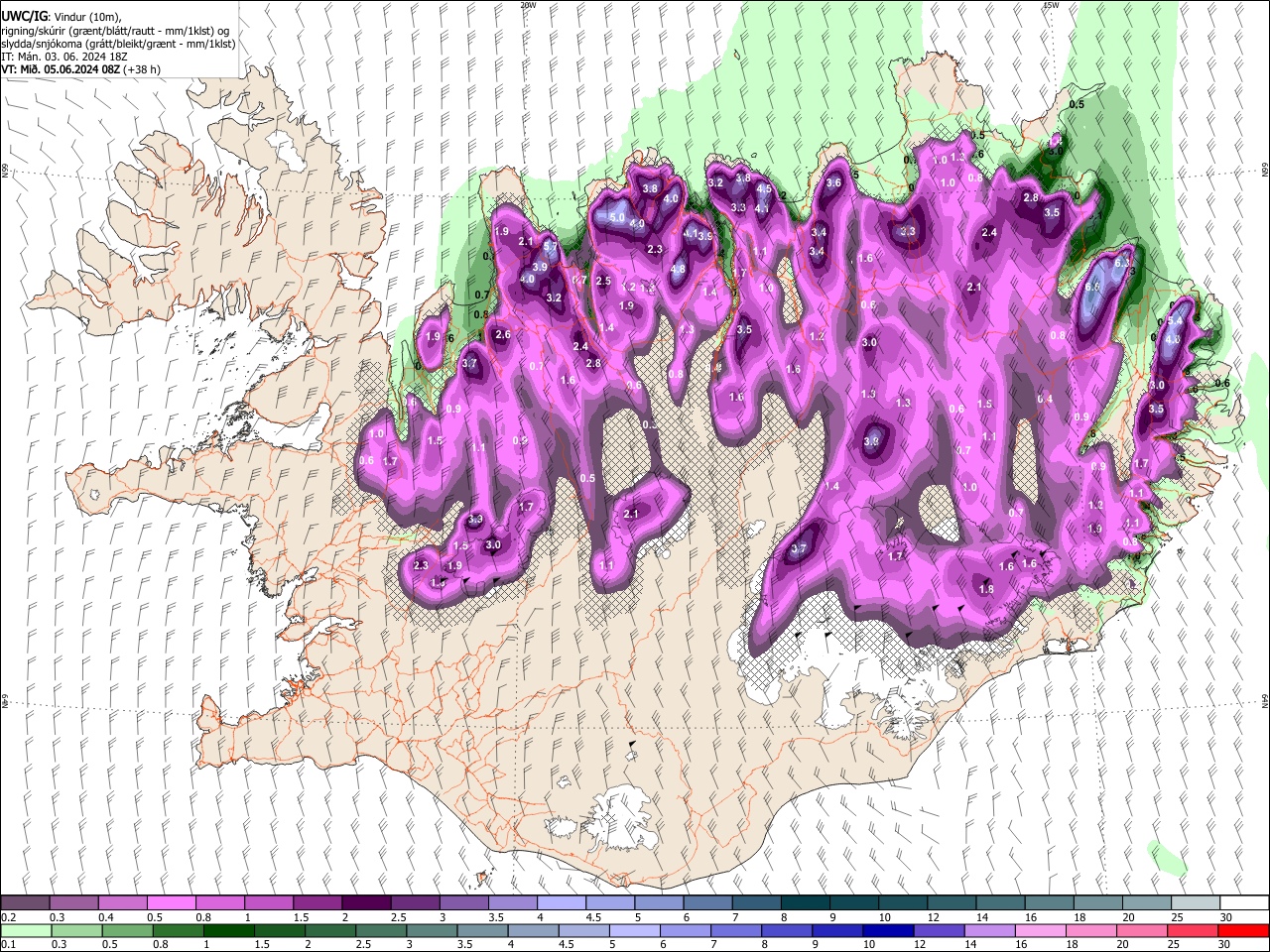Click the 4.8 value on the map
The image size is (1270, 952).
(679, 269)
